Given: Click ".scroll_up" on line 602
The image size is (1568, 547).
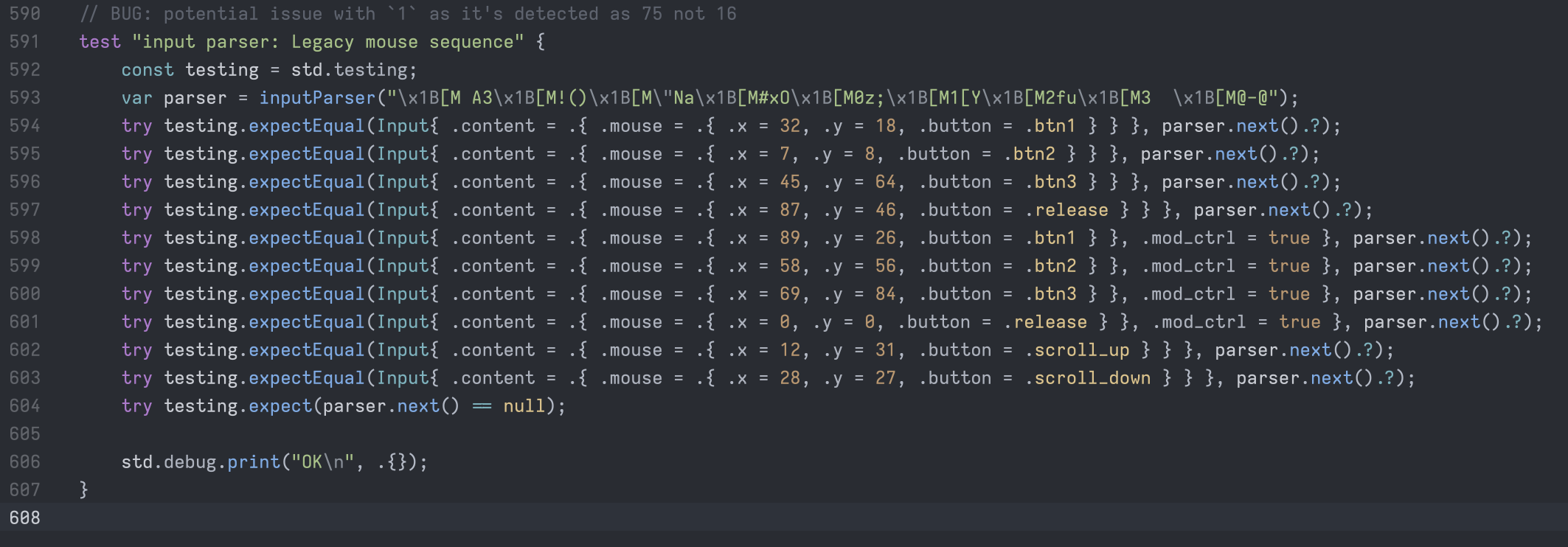Looking at the screenshot, I should click(1077, 350).
